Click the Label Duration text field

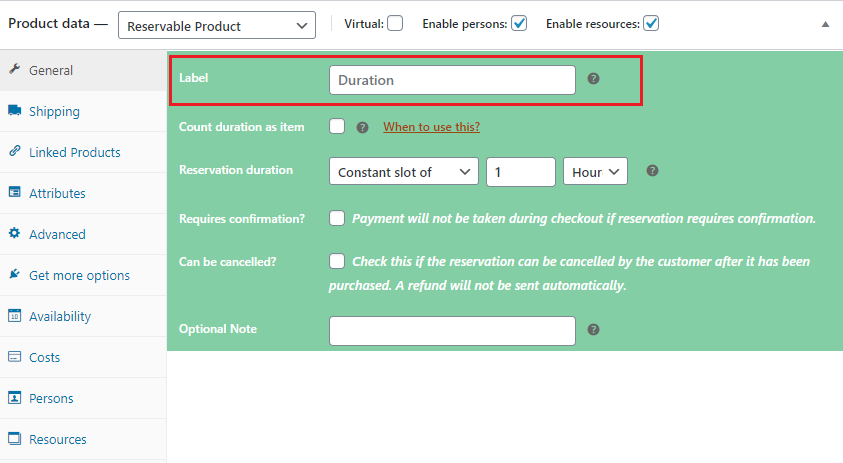pos(452,80)
